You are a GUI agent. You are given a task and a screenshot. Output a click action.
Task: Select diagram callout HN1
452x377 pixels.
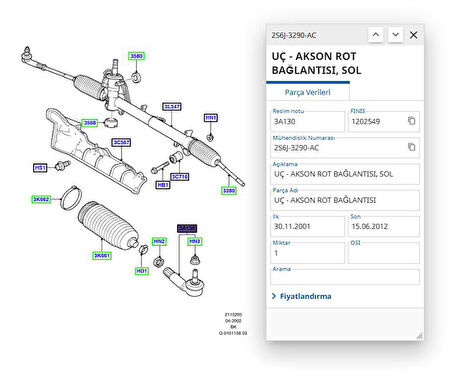coord(211,118)
